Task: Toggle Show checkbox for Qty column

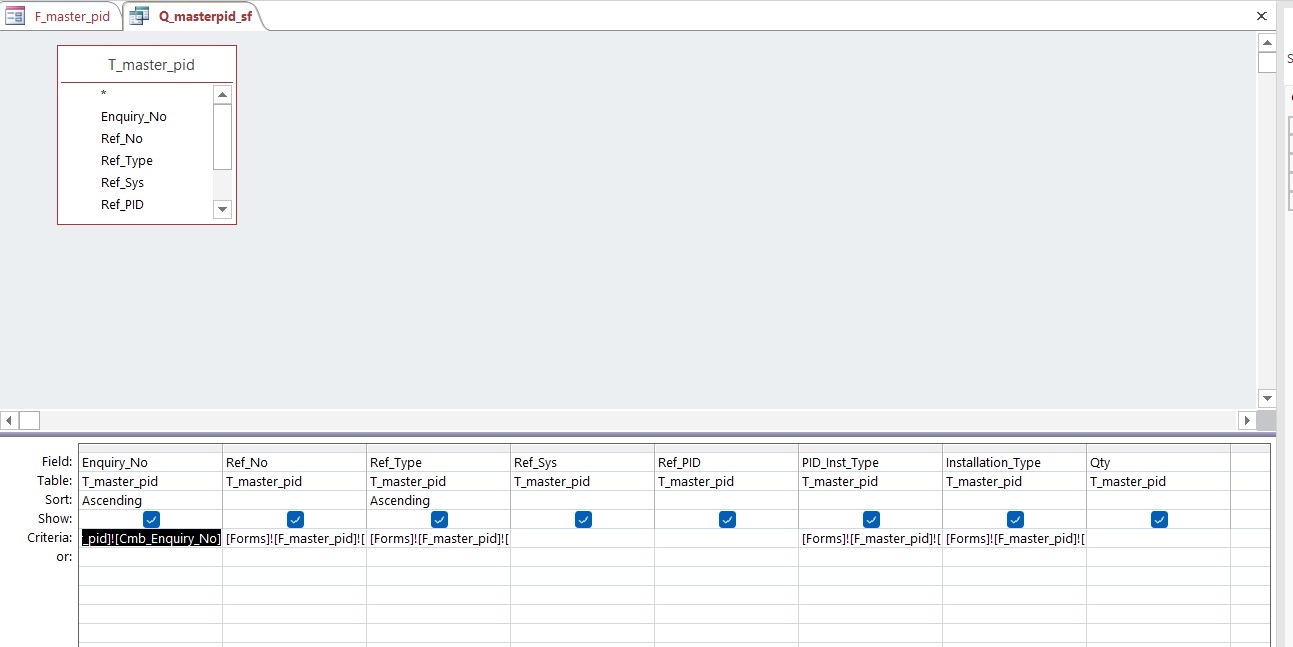Action: 1159,519
